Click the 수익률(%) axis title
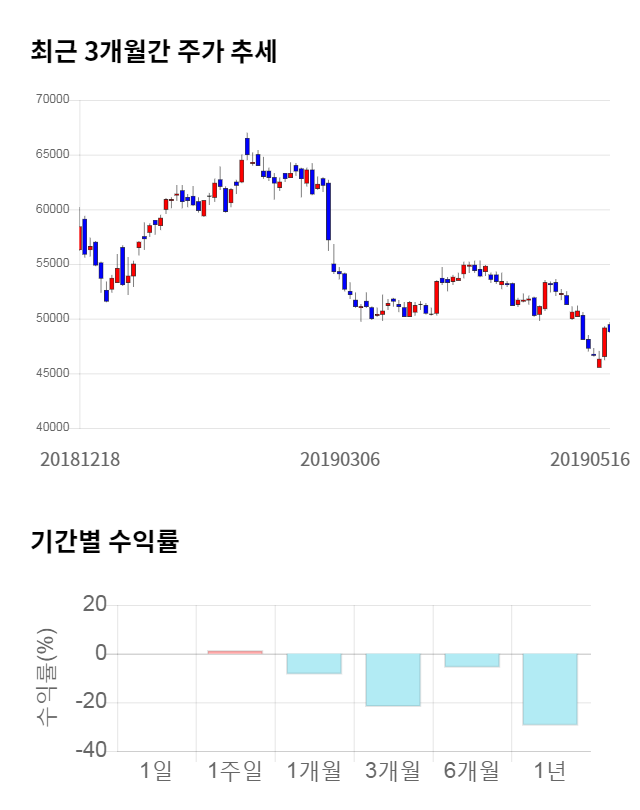This screenshot has width=640, height=810. coord(47,678)
